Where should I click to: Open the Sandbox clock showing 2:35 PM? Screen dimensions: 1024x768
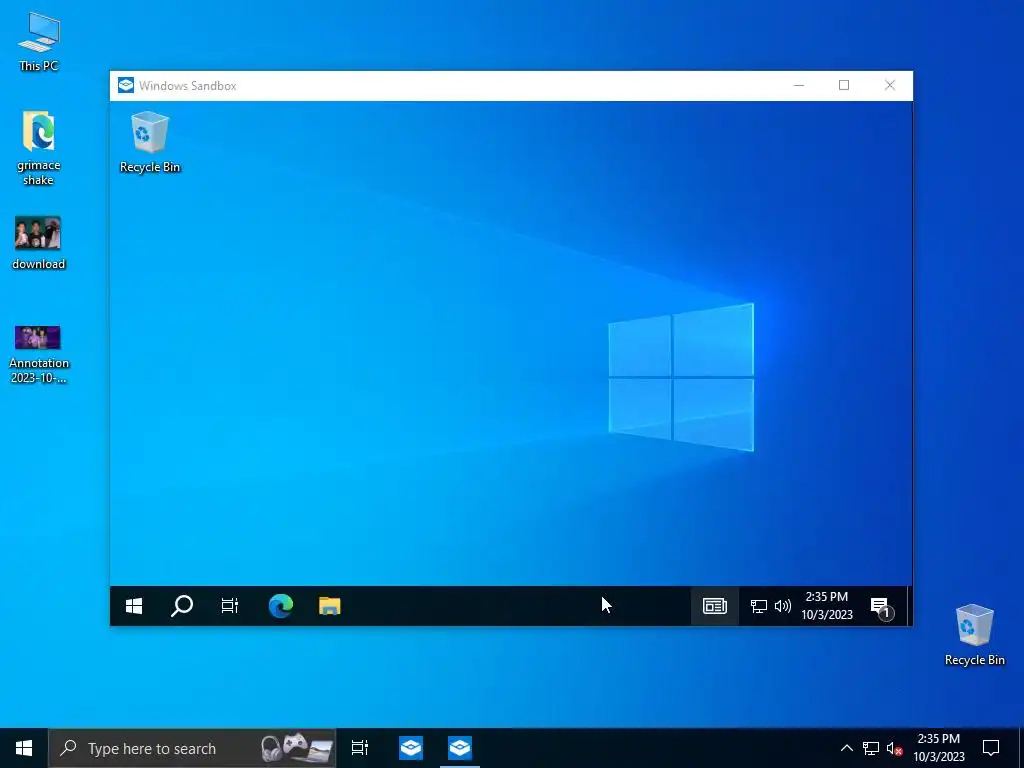(827, 606)
